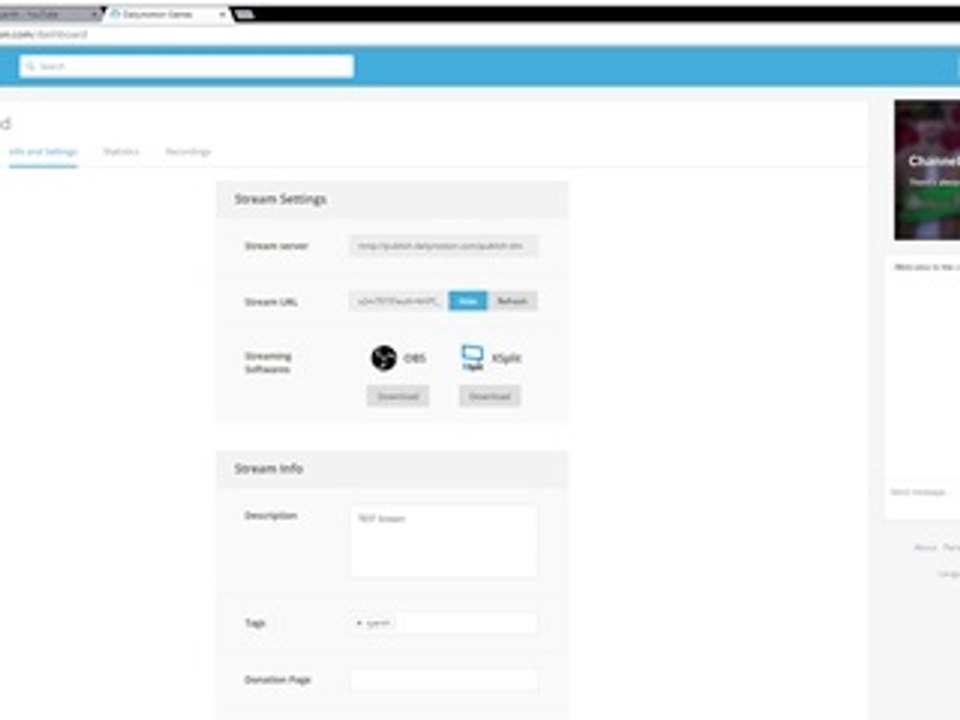The image size is (960, 720).
Task: Click the Dailymotion Games tab favicon
Action: pyautogui.click(x=114, y=14)
